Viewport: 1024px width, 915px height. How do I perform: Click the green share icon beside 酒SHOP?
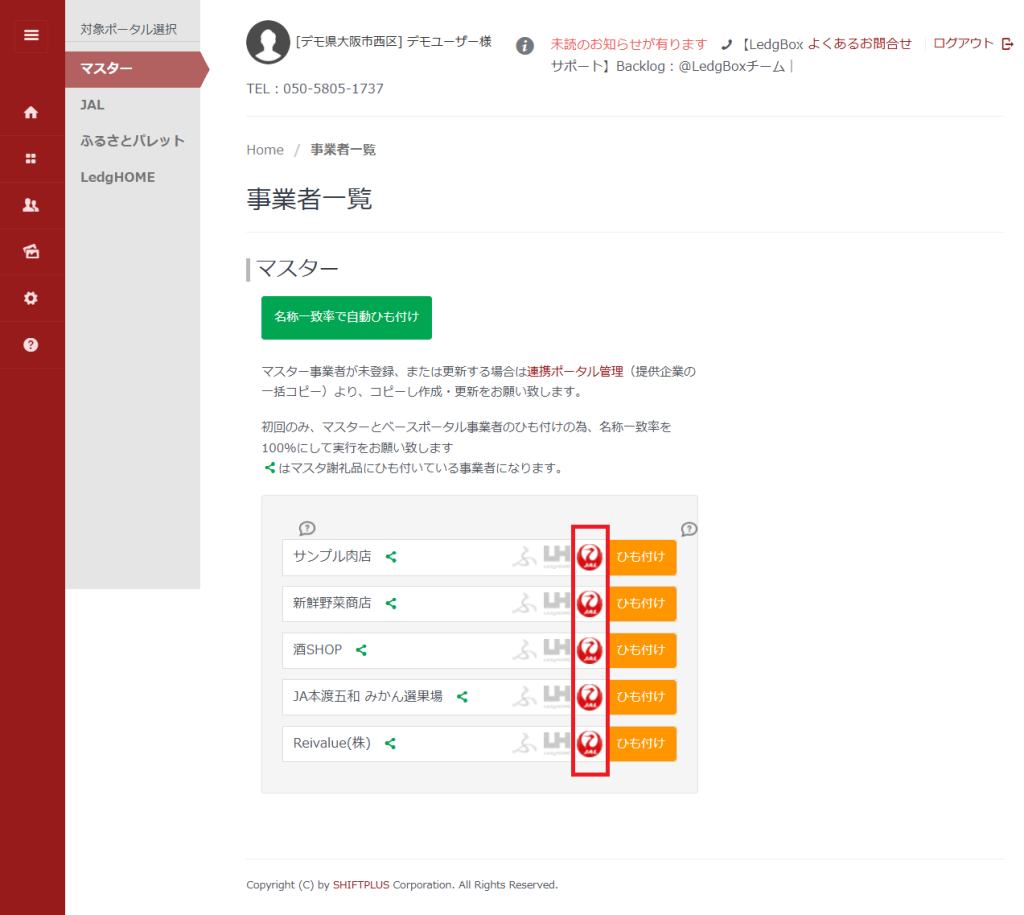click(361, 650)
